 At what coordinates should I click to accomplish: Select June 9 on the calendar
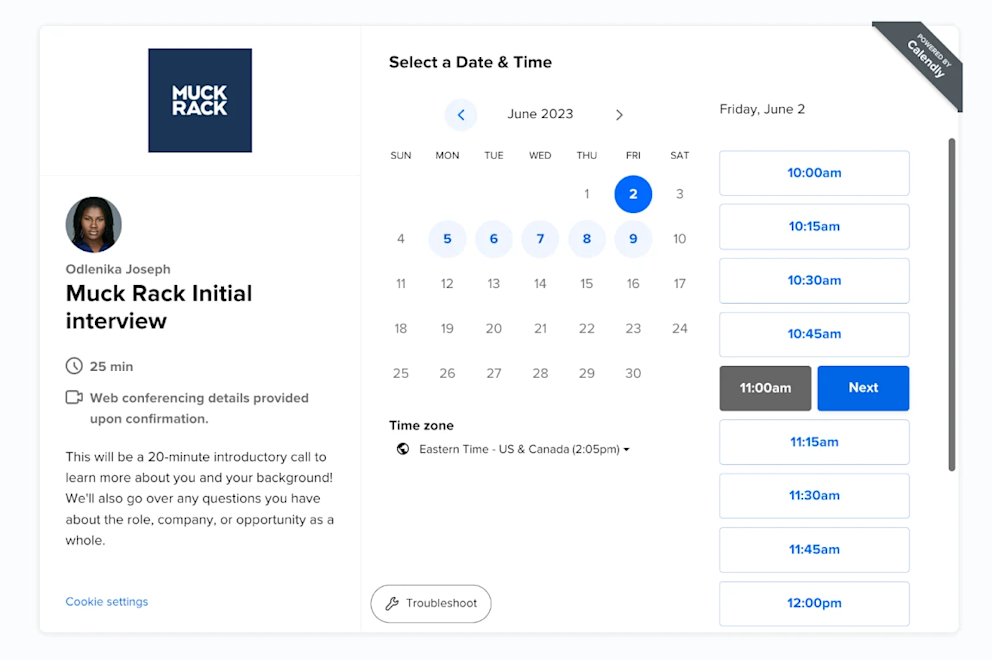(x=633, y=239)
